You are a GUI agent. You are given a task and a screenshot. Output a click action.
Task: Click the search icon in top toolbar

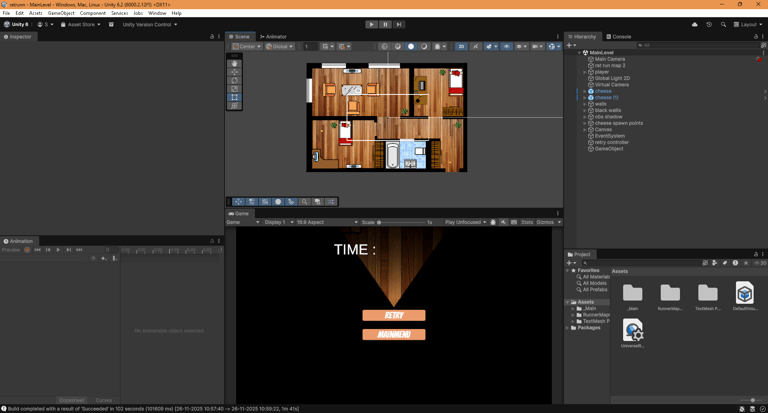coord(723,24)
